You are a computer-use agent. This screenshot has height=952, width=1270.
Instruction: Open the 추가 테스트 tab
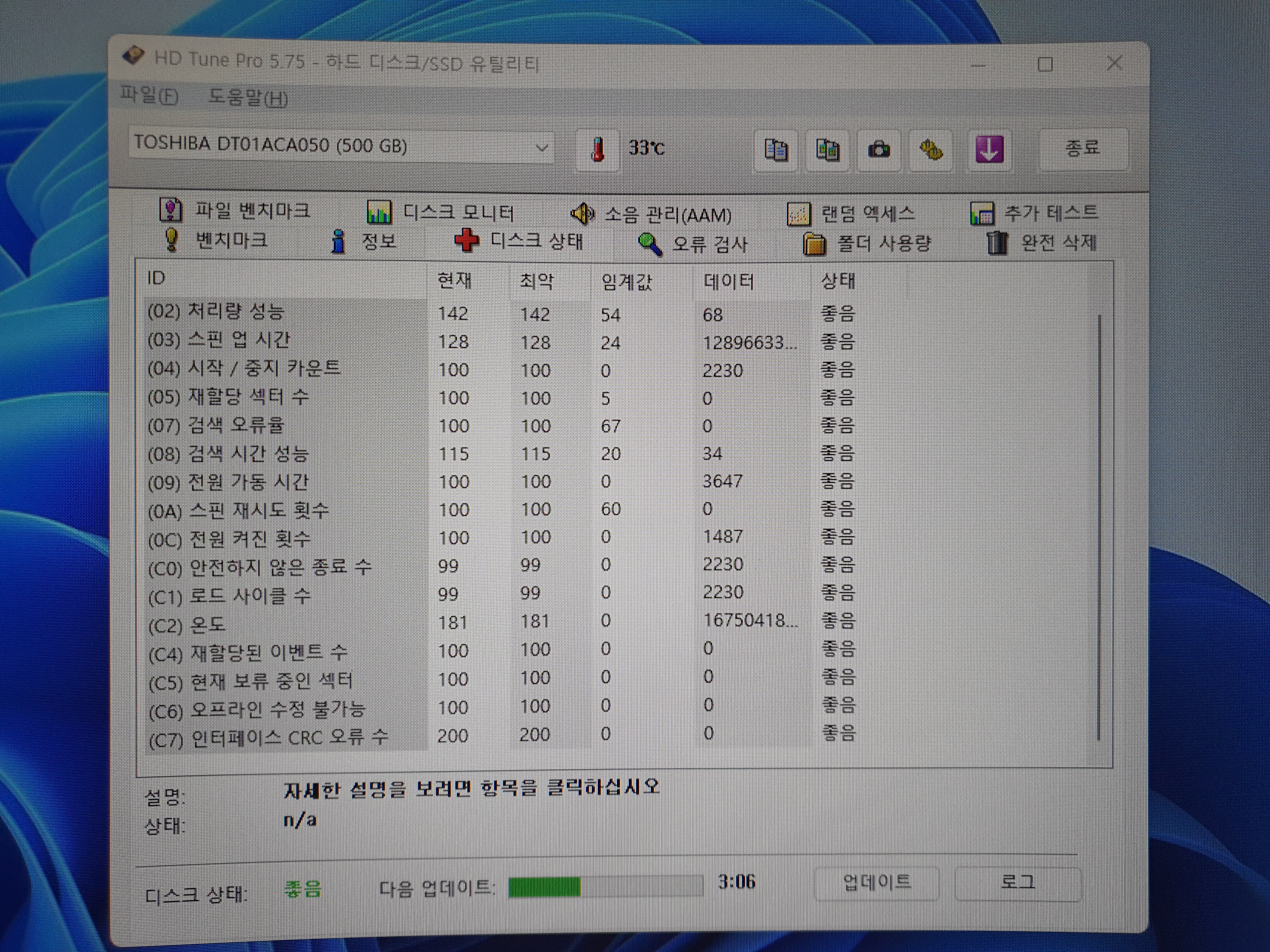1034,212
